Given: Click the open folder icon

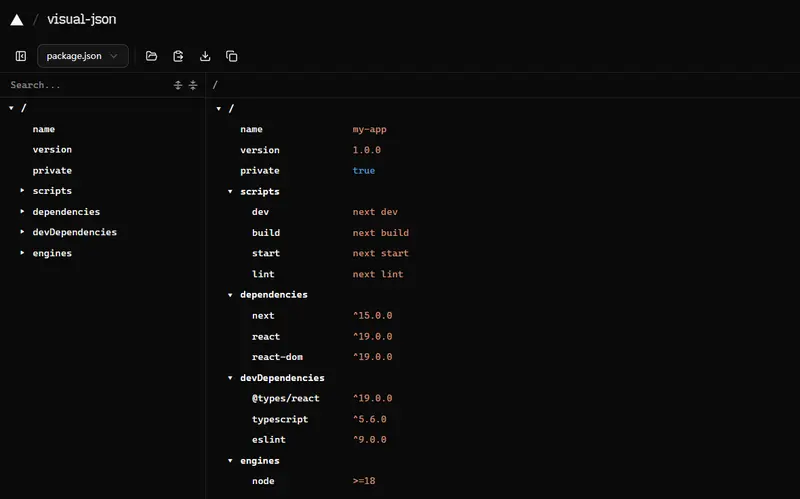Looking at the screenshot, I should (x=152, y=56).
